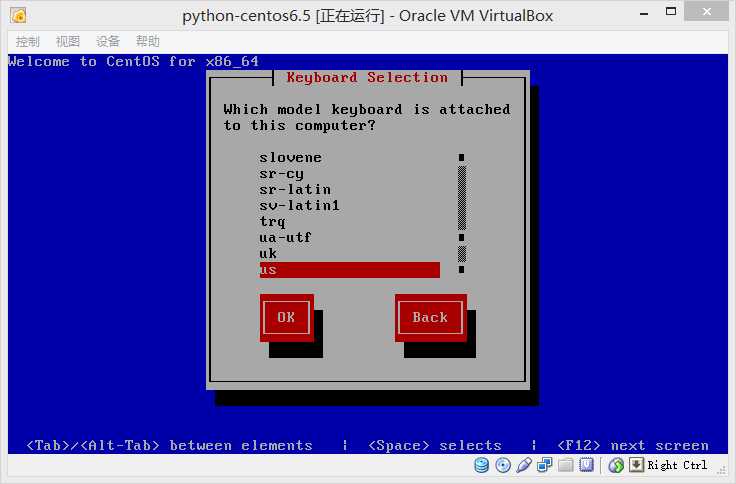Select the sr-cy keyboard layout
736x484 pixels.
(350, 174)
